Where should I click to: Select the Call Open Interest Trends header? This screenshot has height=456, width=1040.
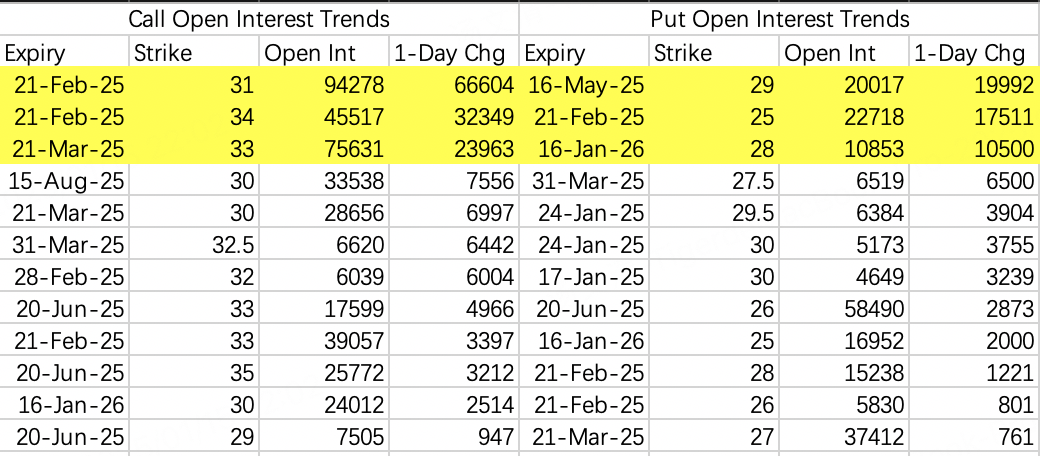click(x=259, y=19)
